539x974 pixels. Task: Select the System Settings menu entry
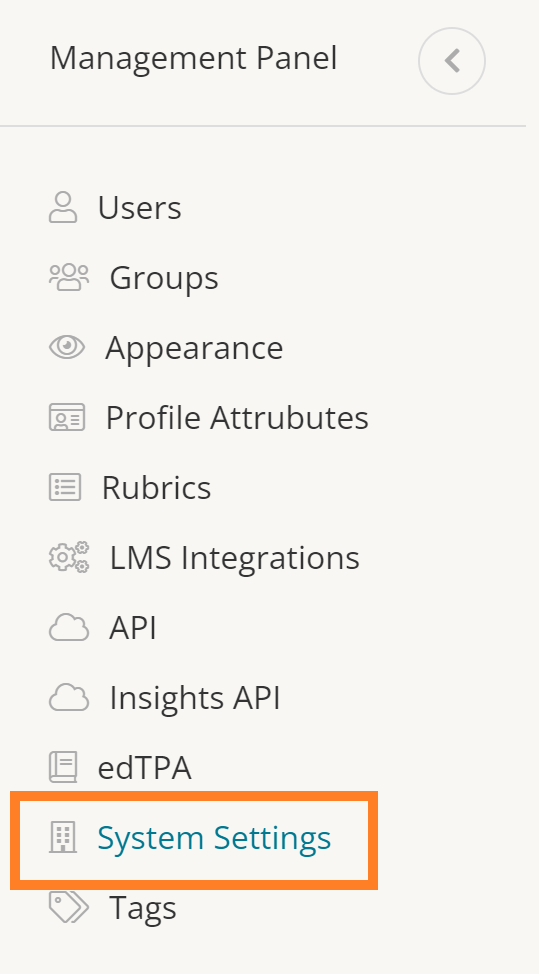[214, 838]
